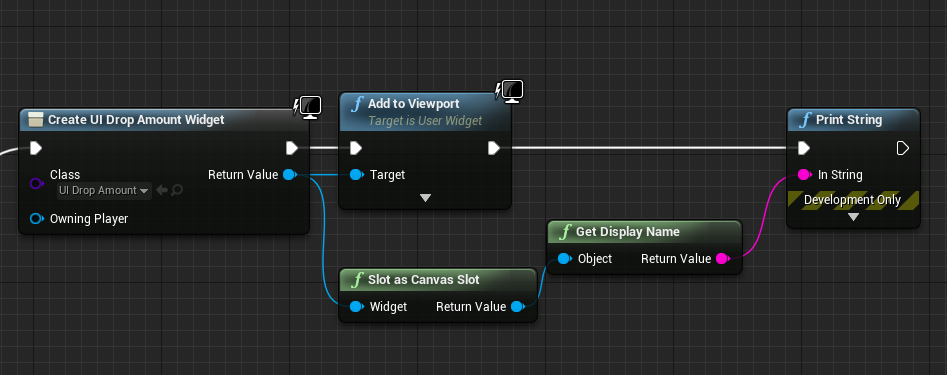Click the Create Widget Return Value output pin

tap(291, 175)
